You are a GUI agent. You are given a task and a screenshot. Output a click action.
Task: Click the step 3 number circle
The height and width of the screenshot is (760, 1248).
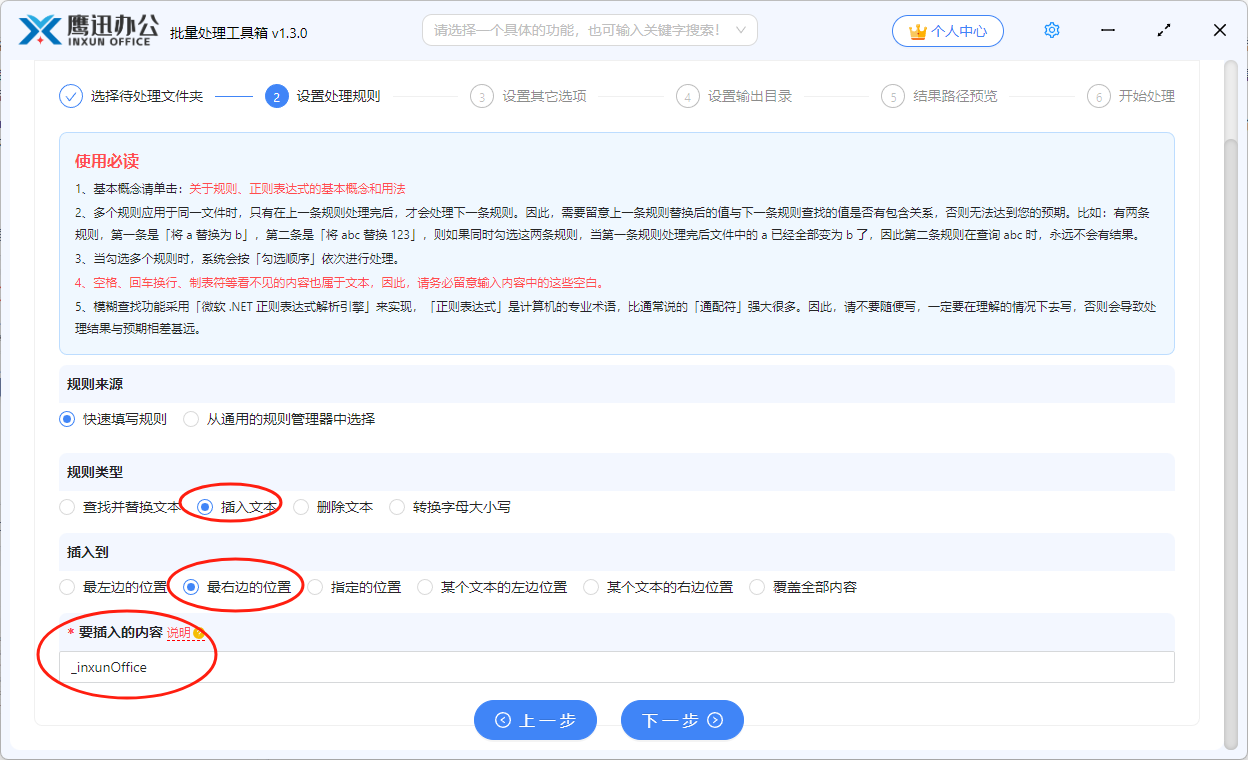point(482,96)
